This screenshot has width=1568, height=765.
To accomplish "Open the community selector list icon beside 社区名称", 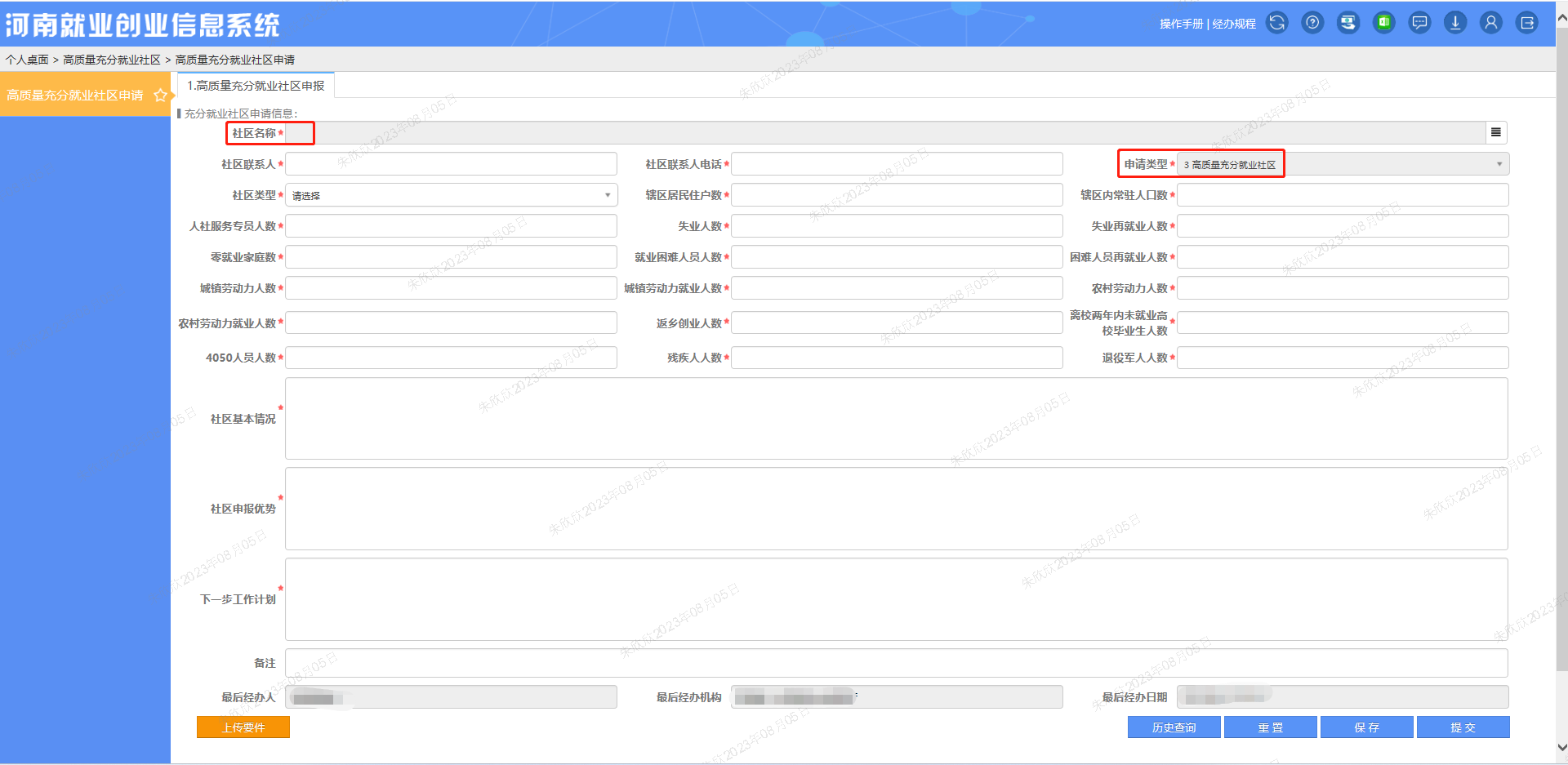I will [1496, 132].
